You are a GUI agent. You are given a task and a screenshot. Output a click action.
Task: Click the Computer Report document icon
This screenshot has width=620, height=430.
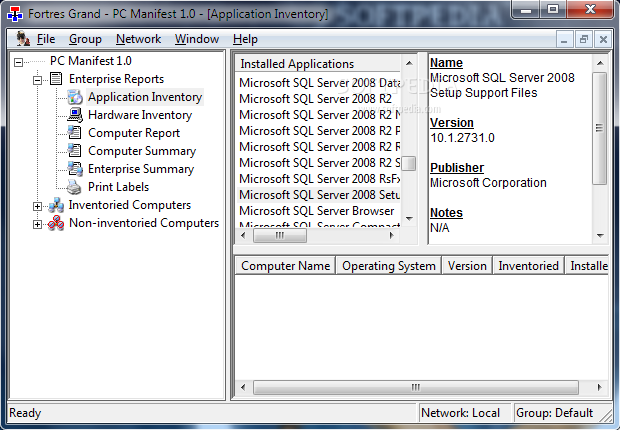pyautogui.click(x=75, y=133)
